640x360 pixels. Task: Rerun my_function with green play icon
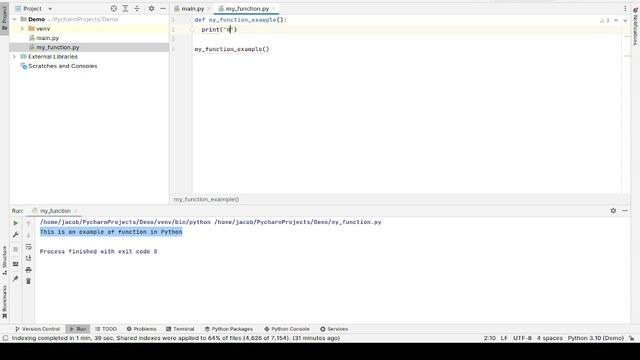[x=16, y=223]
